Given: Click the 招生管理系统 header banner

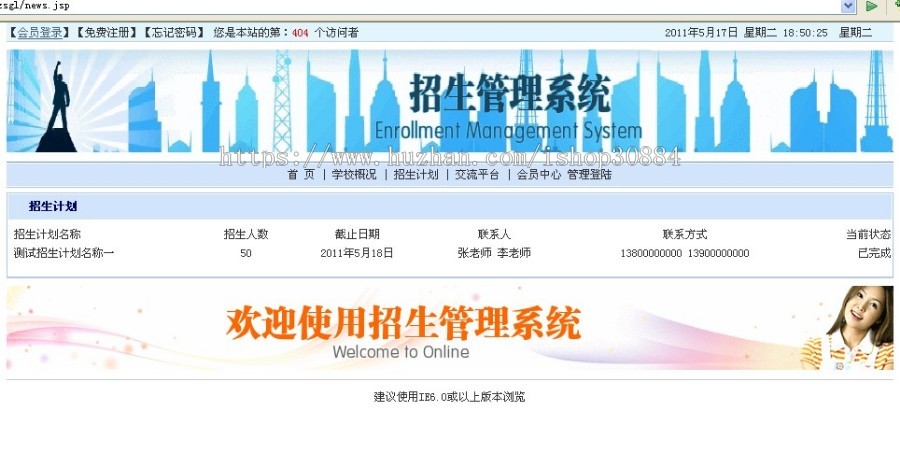Looking at the screenshot, I should click(450, 101).
